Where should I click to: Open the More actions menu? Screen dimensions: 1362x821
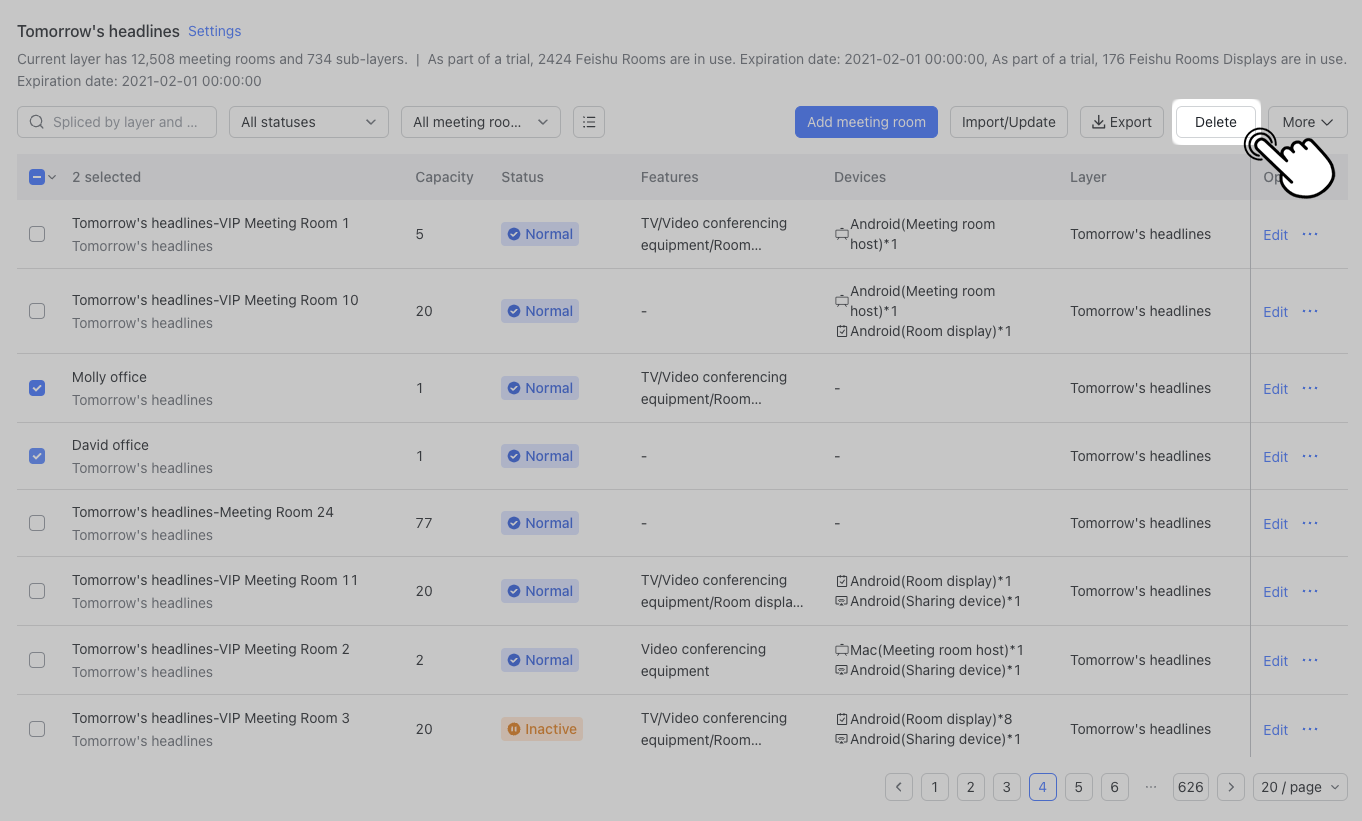1307,121
